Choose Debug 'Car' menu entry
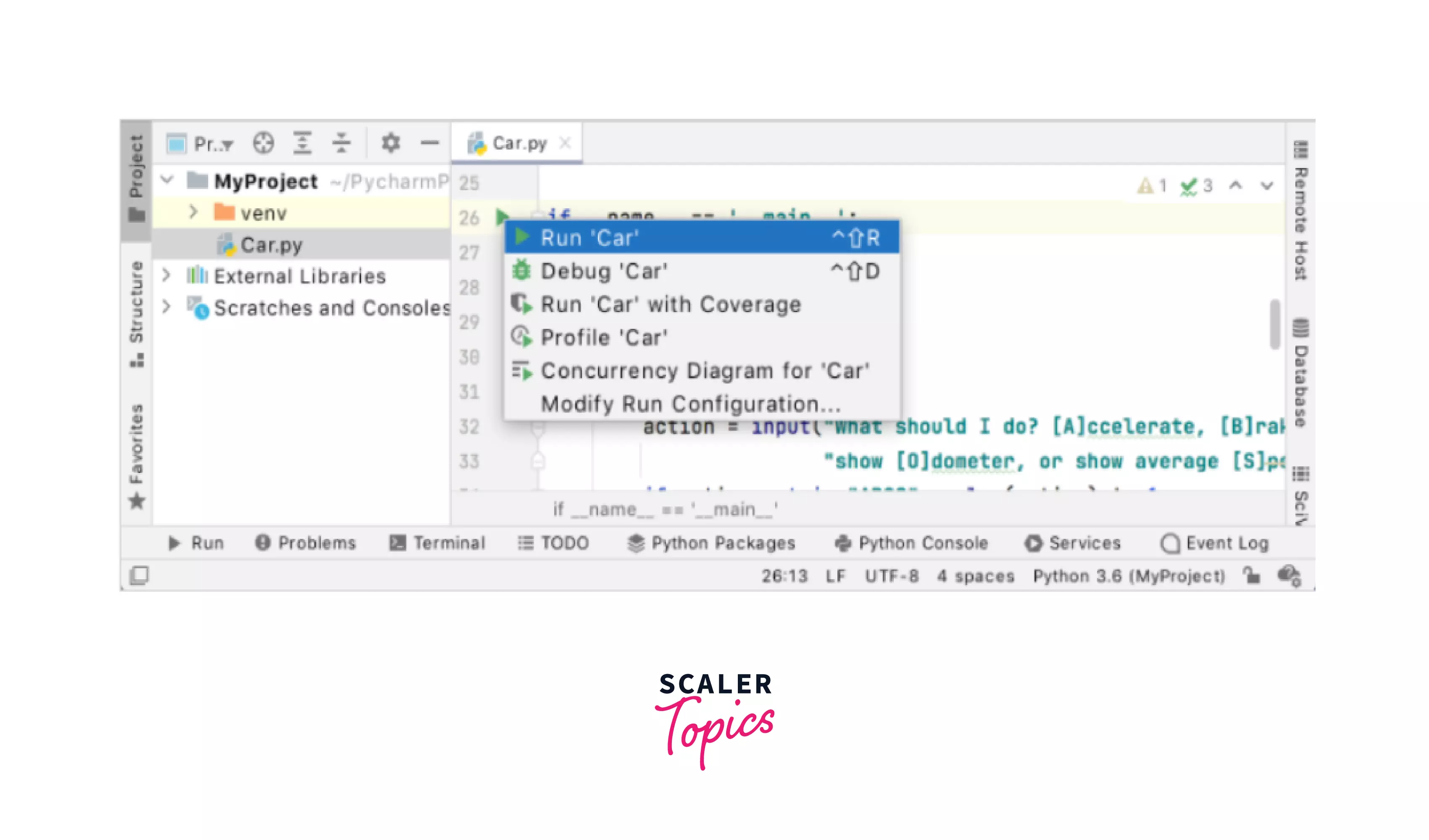 coord(701,271)
